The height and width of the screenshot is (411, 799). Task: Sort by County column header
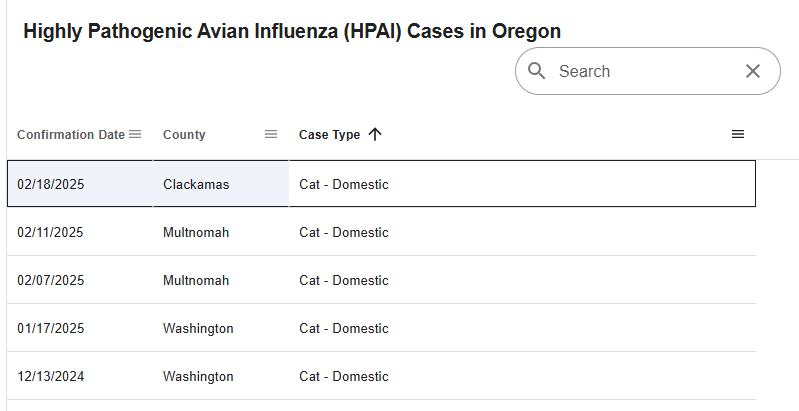(184, 135)
